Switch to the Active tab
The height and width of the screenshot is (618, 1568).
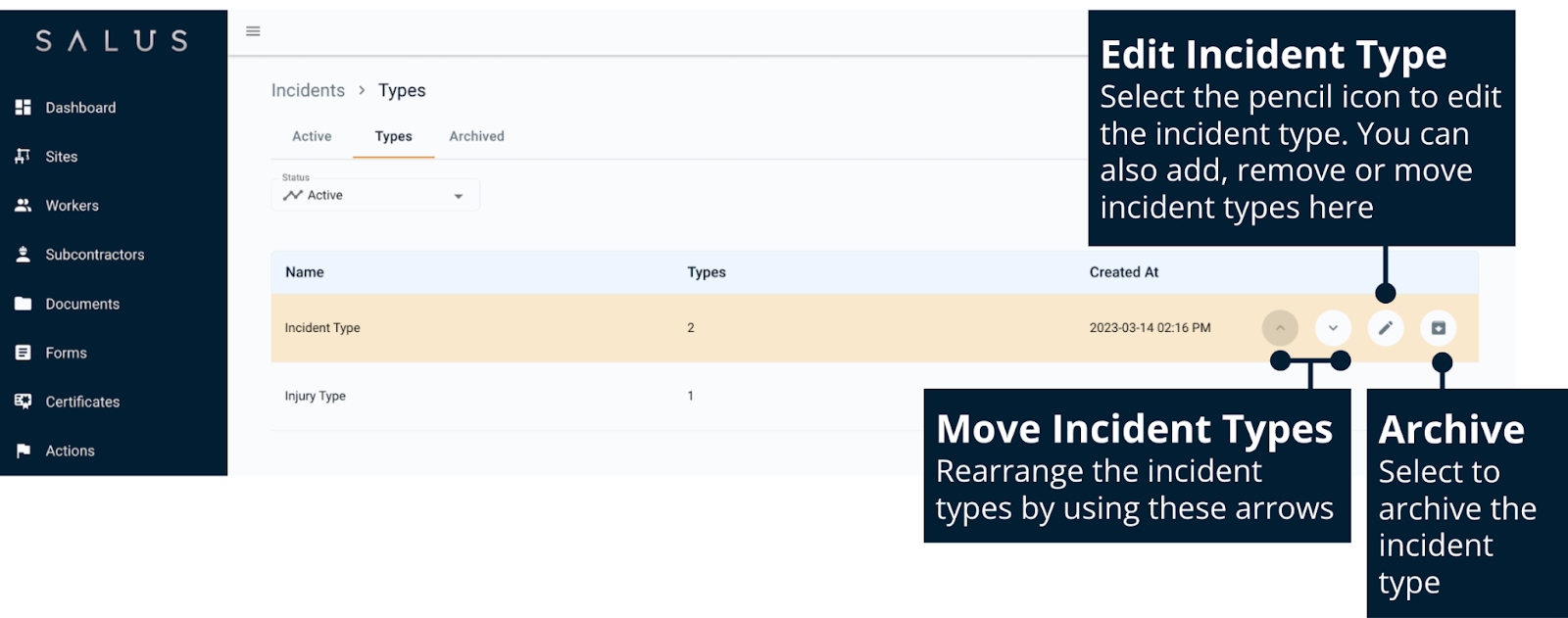click(312, 137)
